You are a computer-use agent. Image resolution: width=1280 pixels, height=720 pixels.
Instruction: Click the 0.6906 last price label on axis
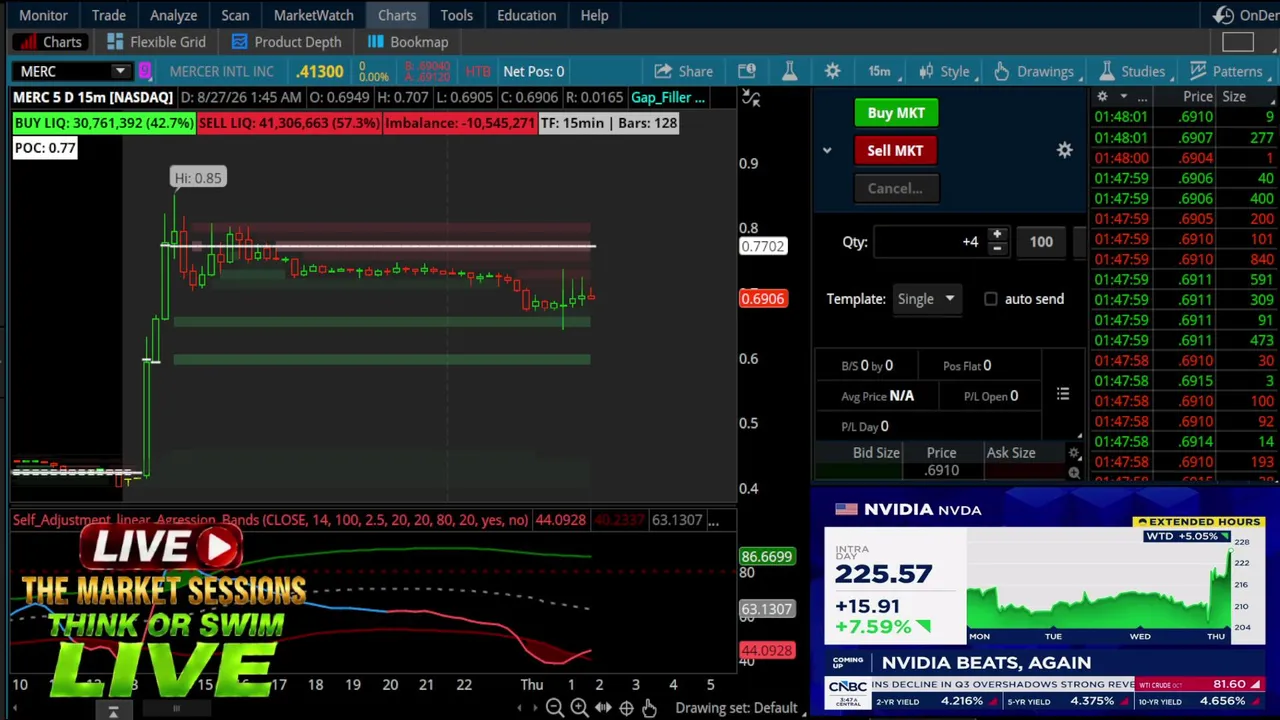click(x=762, y=299)
